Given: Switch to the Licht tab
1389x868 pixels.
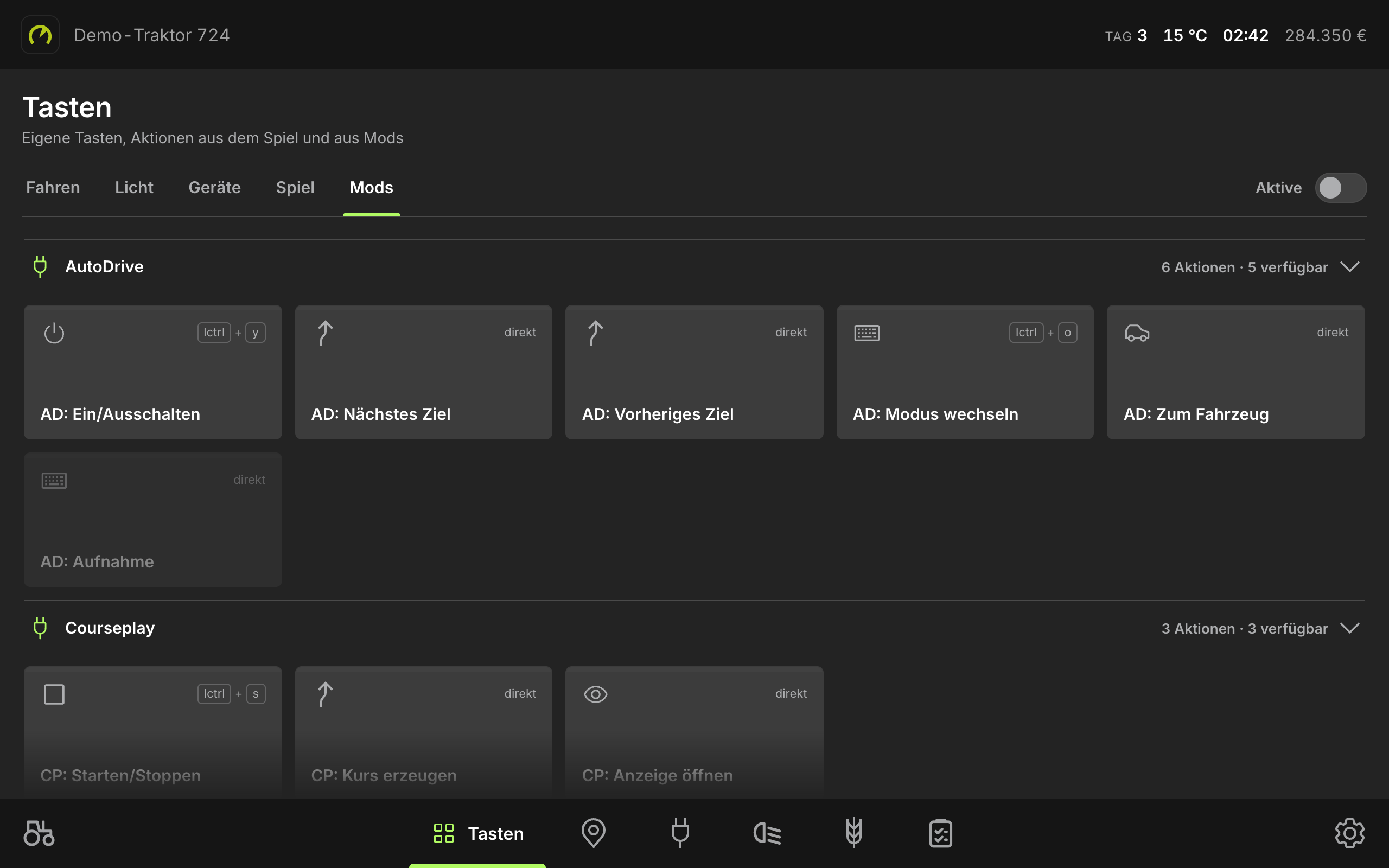Looking at the screenshot, I should (x=135, y=188).
